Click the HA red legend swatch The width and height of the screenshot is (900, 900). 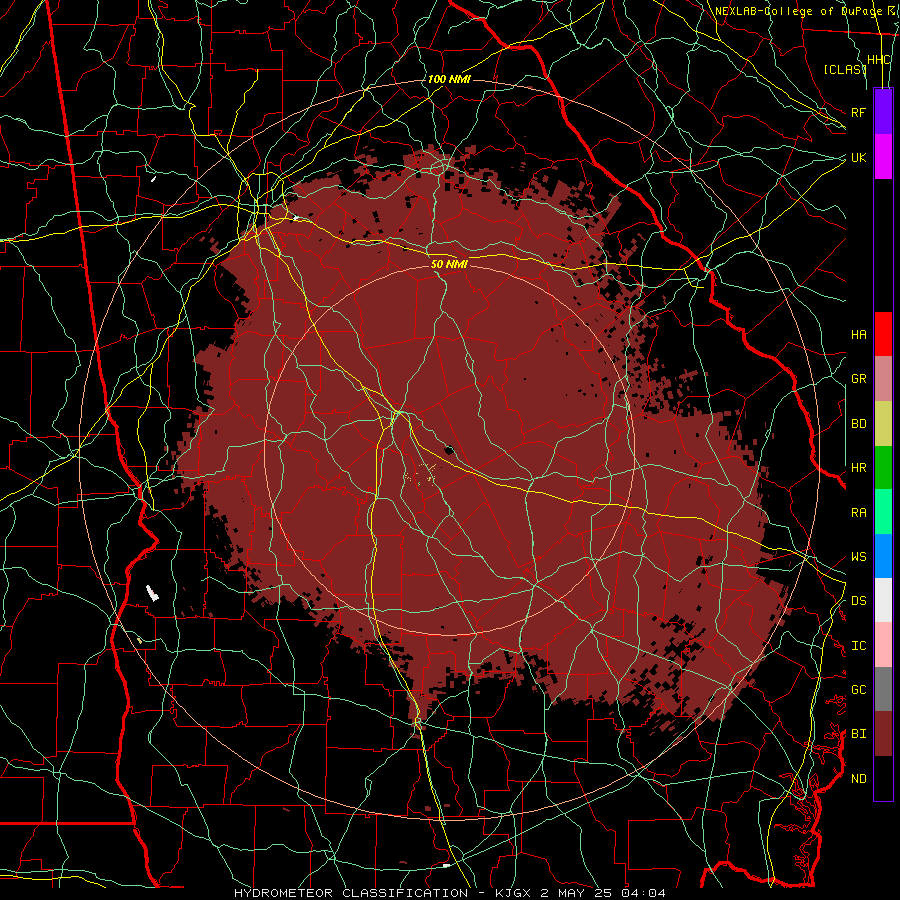pyautogui.click(x=883, y=334)
